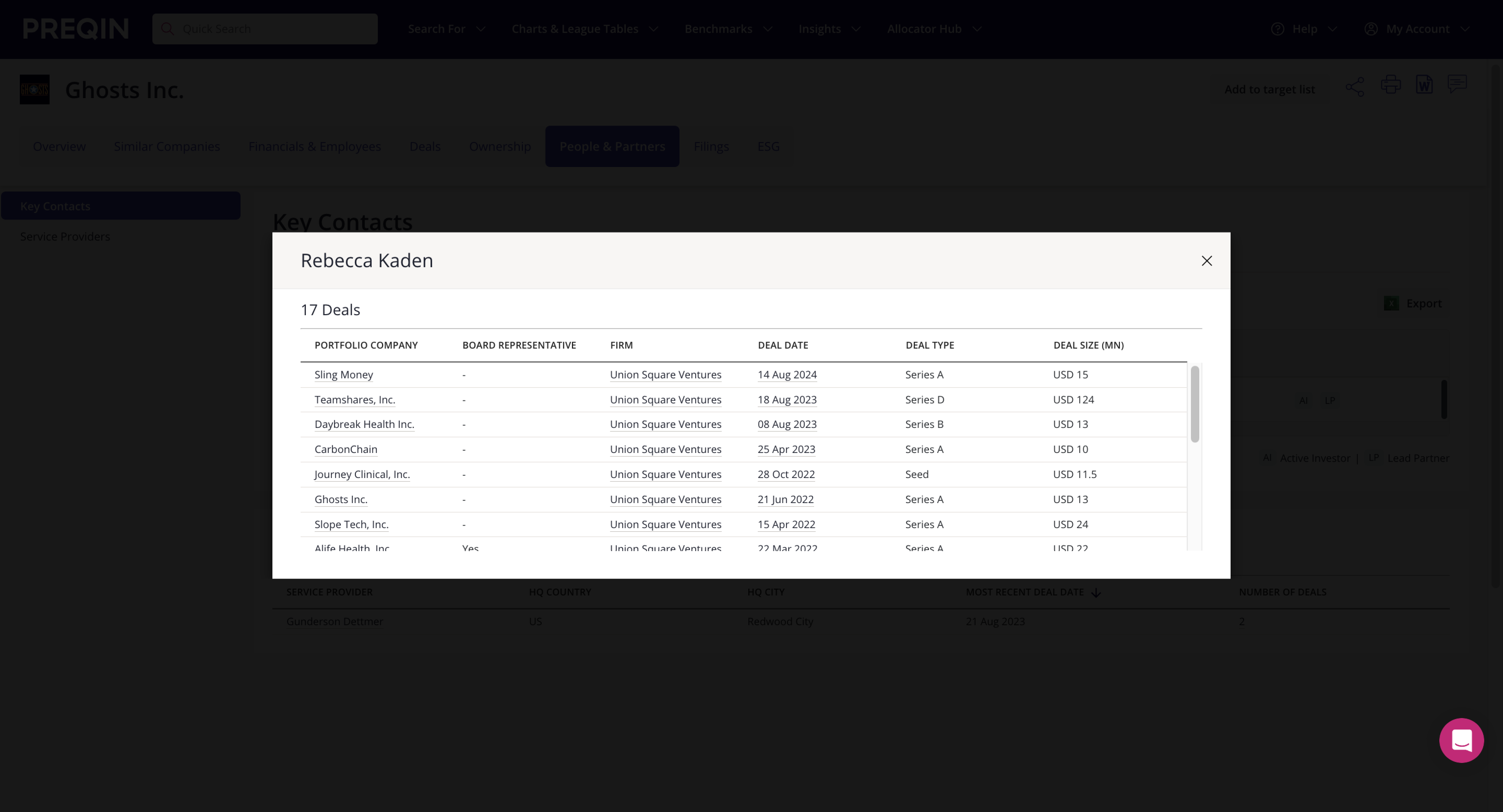
Task: Expand the Search For menu
Action: click(x=446, y=29)
